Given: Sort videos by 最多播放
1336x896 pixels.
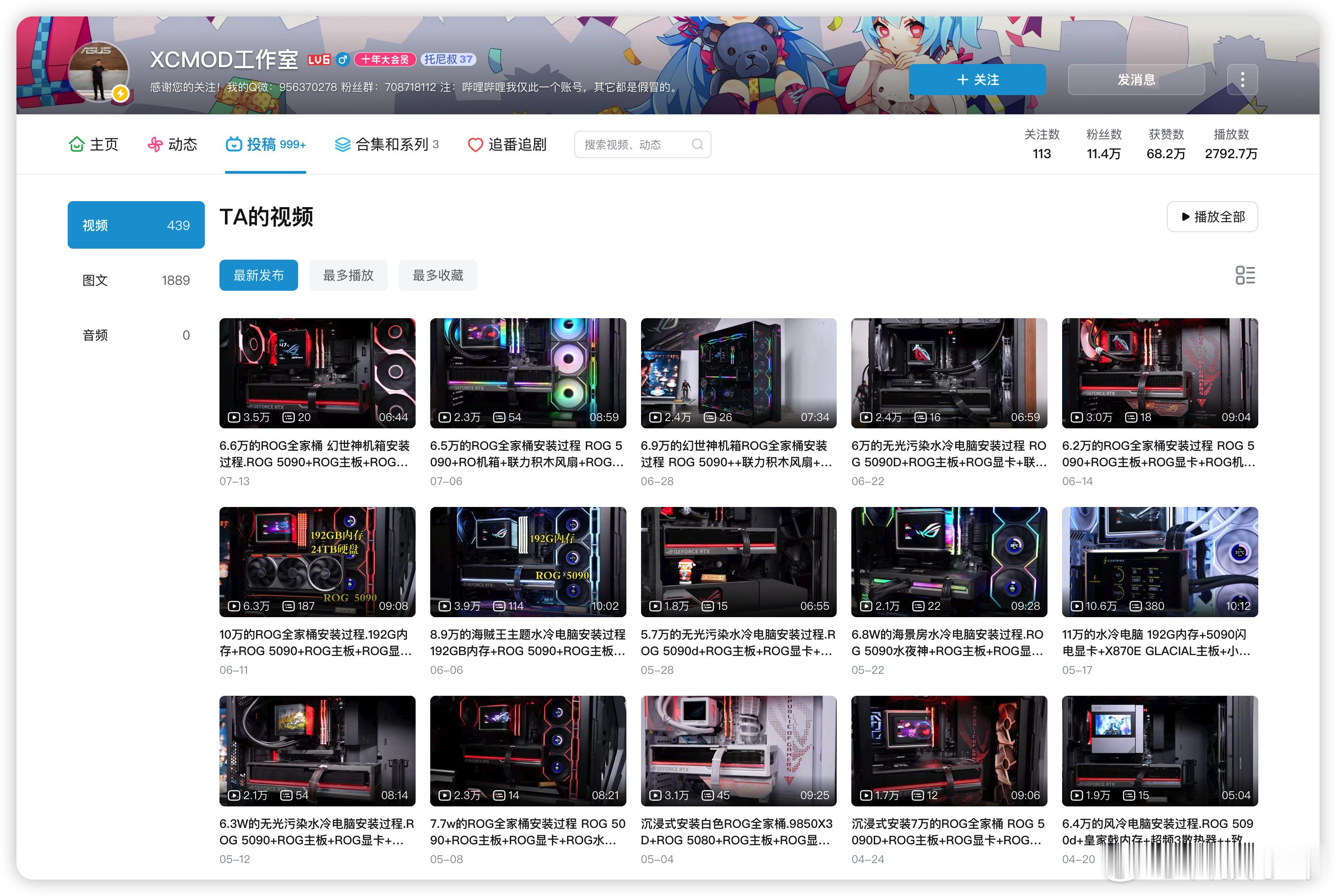Looking at the screenshot, I should tap(348, 275).
